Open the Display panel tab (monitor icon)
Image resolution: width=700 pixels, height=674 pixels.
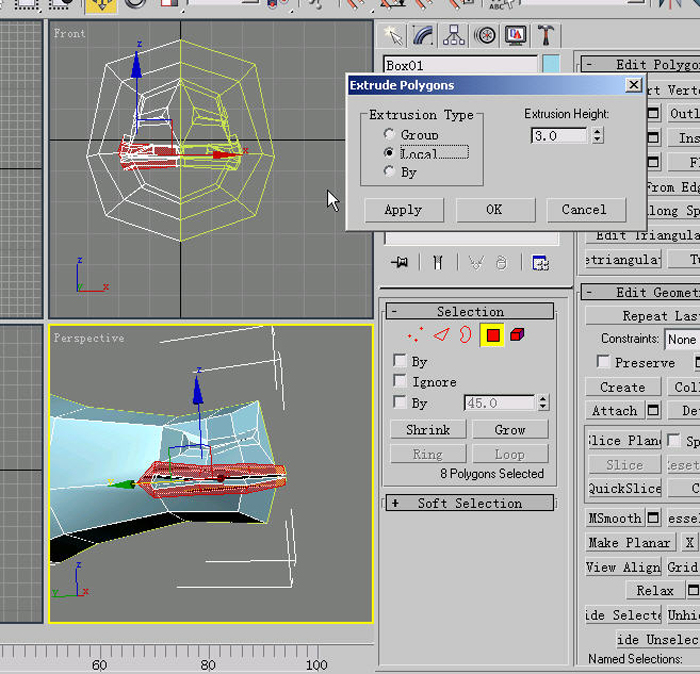pos(516,36)
